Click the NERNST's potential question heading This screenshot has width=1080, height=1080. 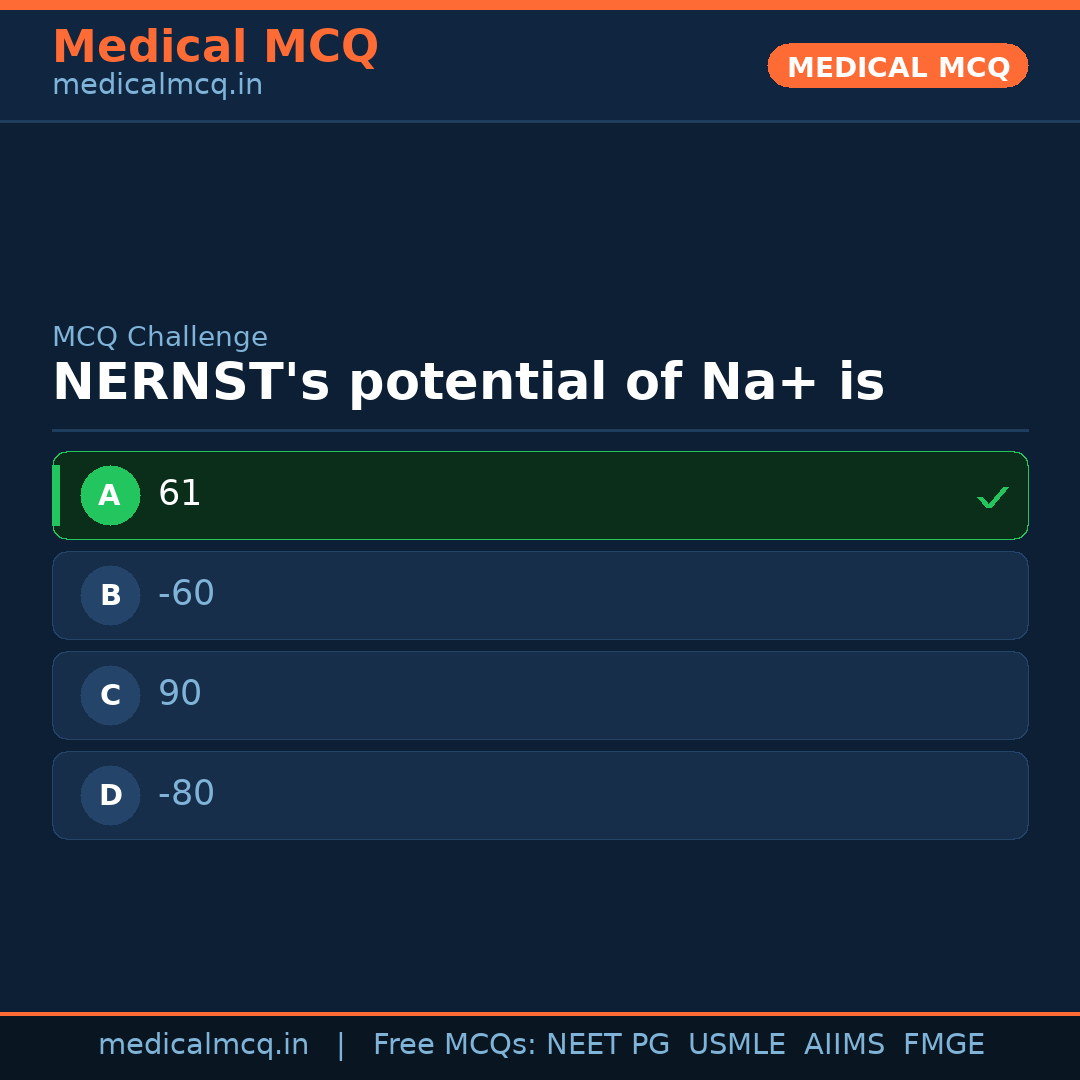pos(468,383)
